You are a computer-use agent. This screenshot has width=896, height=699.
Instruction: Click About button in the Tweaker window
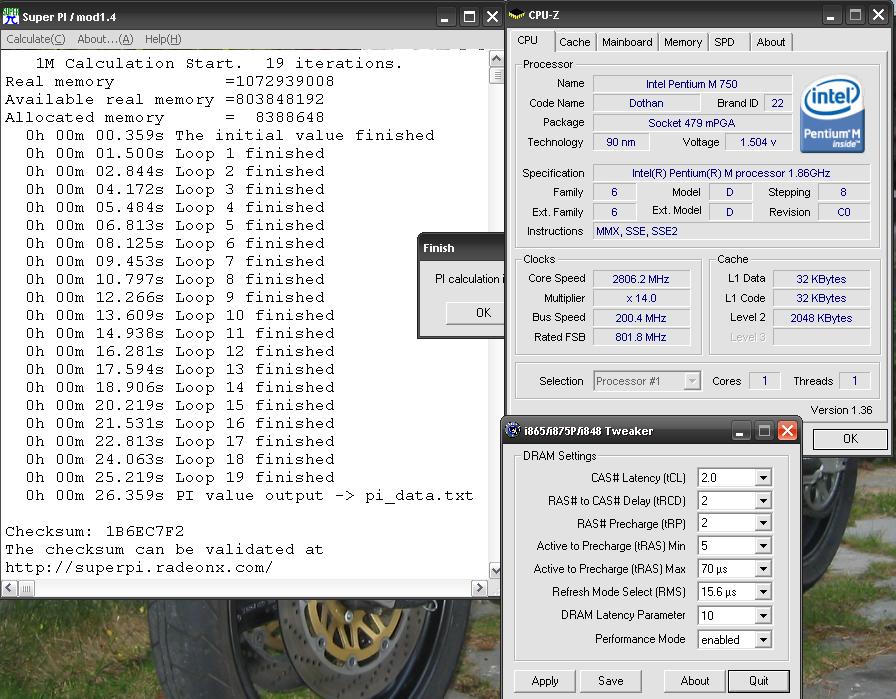coord(694,681)
